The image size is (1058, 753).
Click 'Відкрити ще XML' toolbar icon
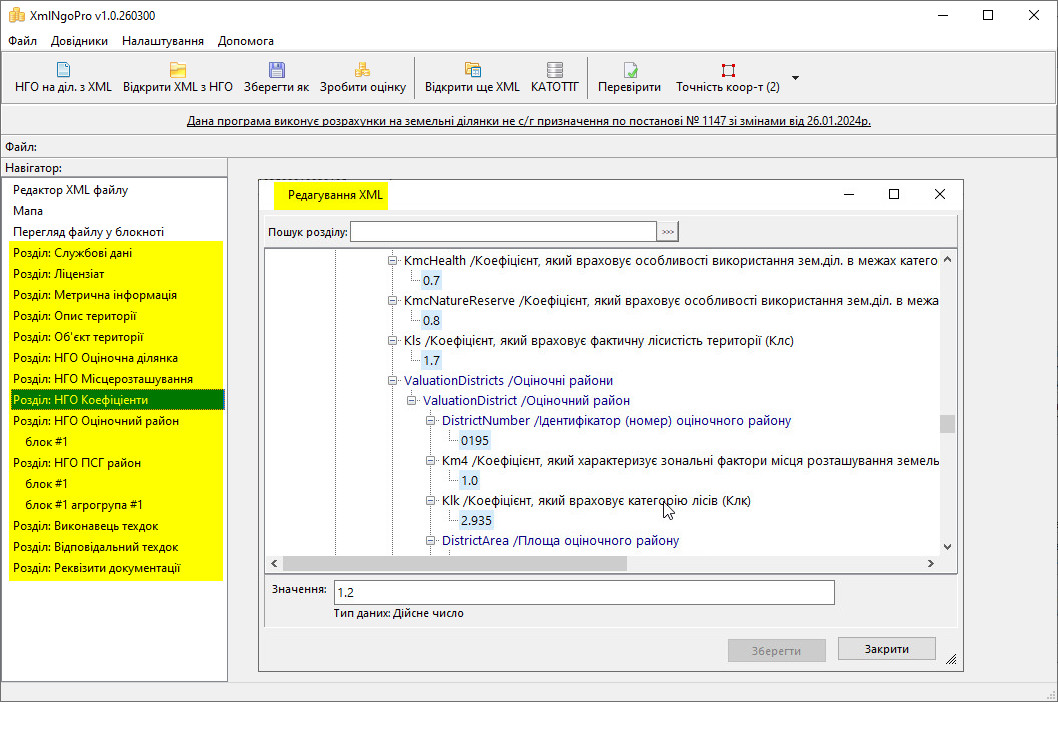tap(472, 70)
